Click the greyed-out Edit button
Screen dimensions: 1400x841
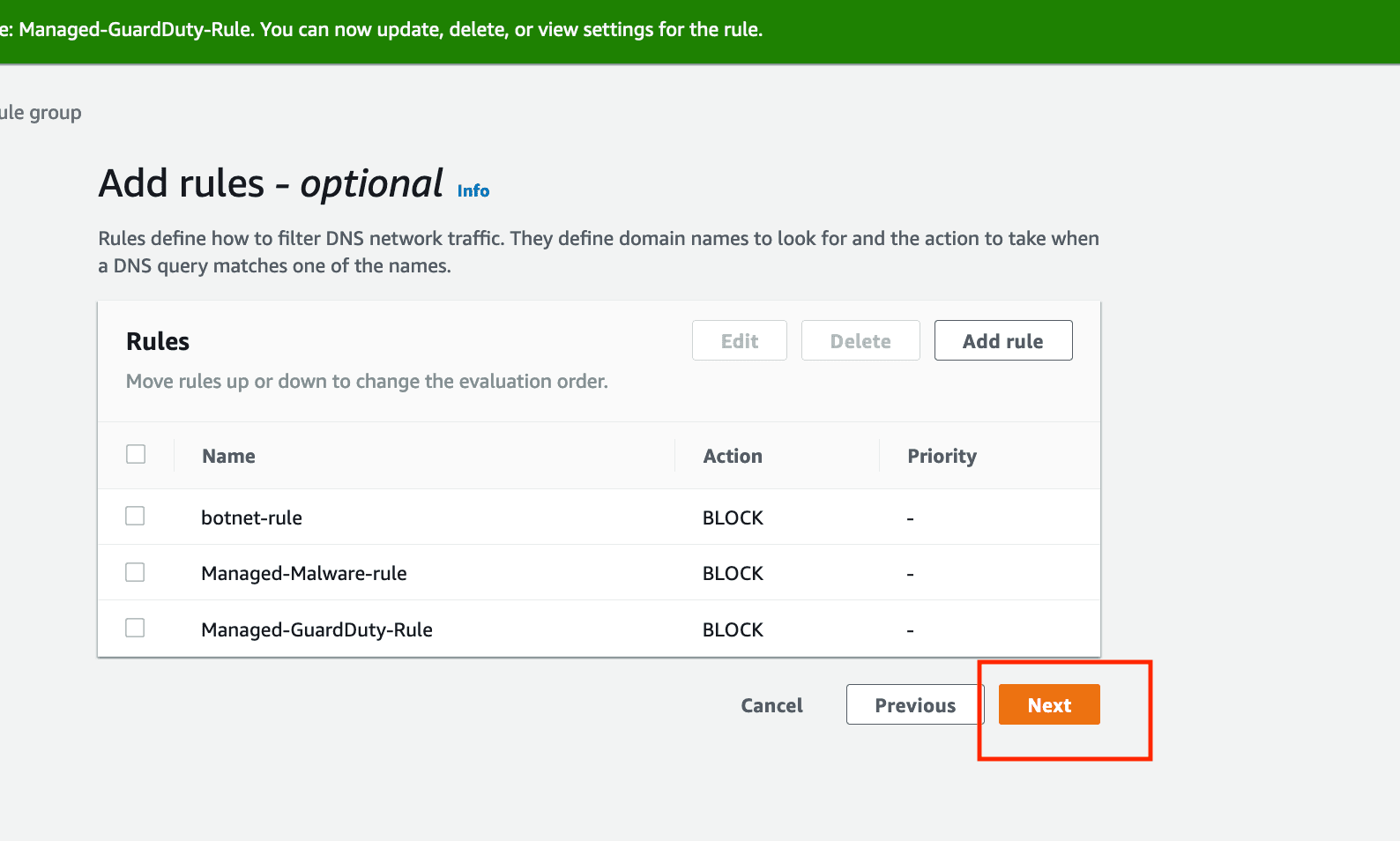pyautogui.click(x=740, y=340)
